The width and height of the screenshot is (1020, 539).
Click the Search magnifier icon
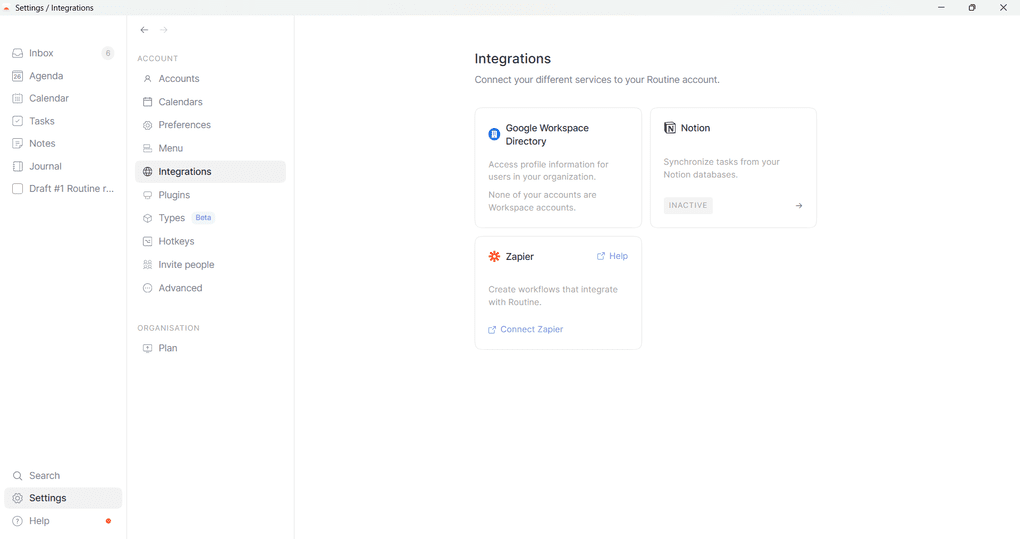click(18, 476)
